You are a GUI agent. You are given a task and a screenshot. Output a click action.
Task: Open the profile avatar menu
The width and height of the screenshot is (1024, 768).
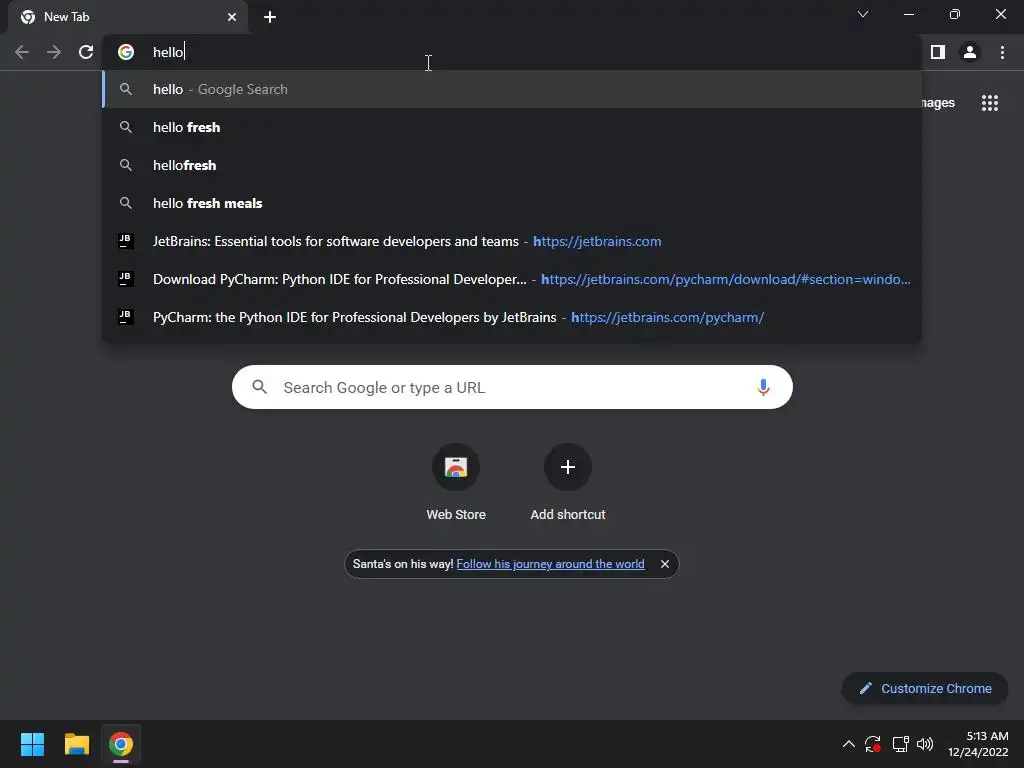point(970,52)
